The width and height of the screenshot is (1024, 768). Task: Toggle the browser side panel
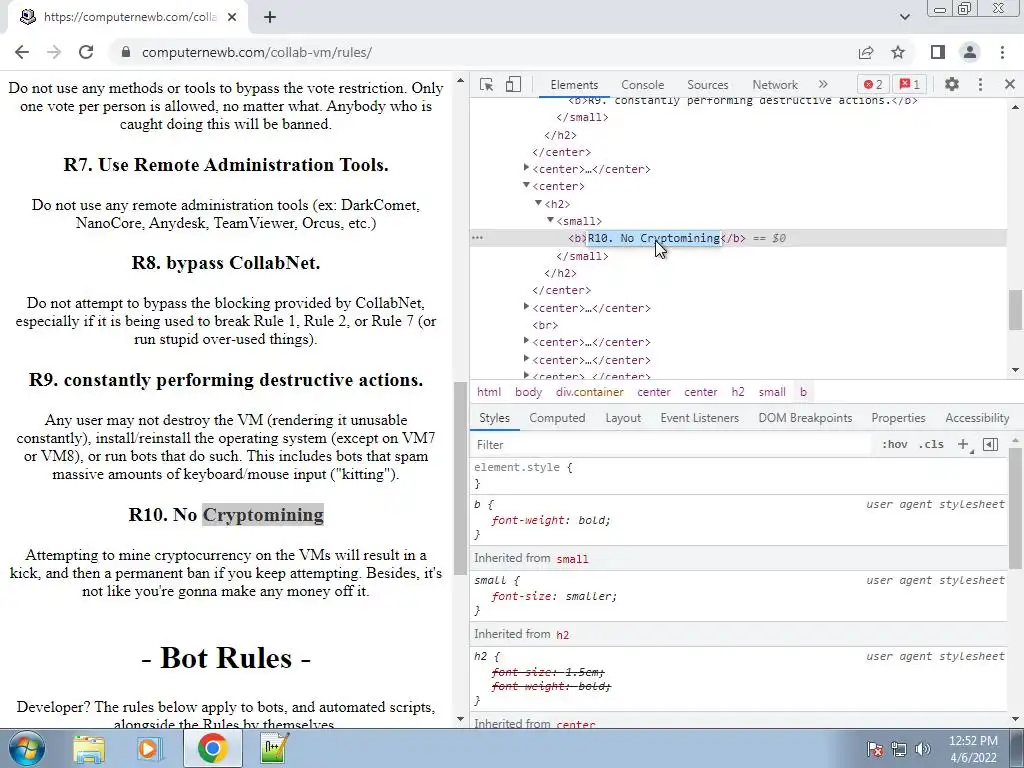938,52
